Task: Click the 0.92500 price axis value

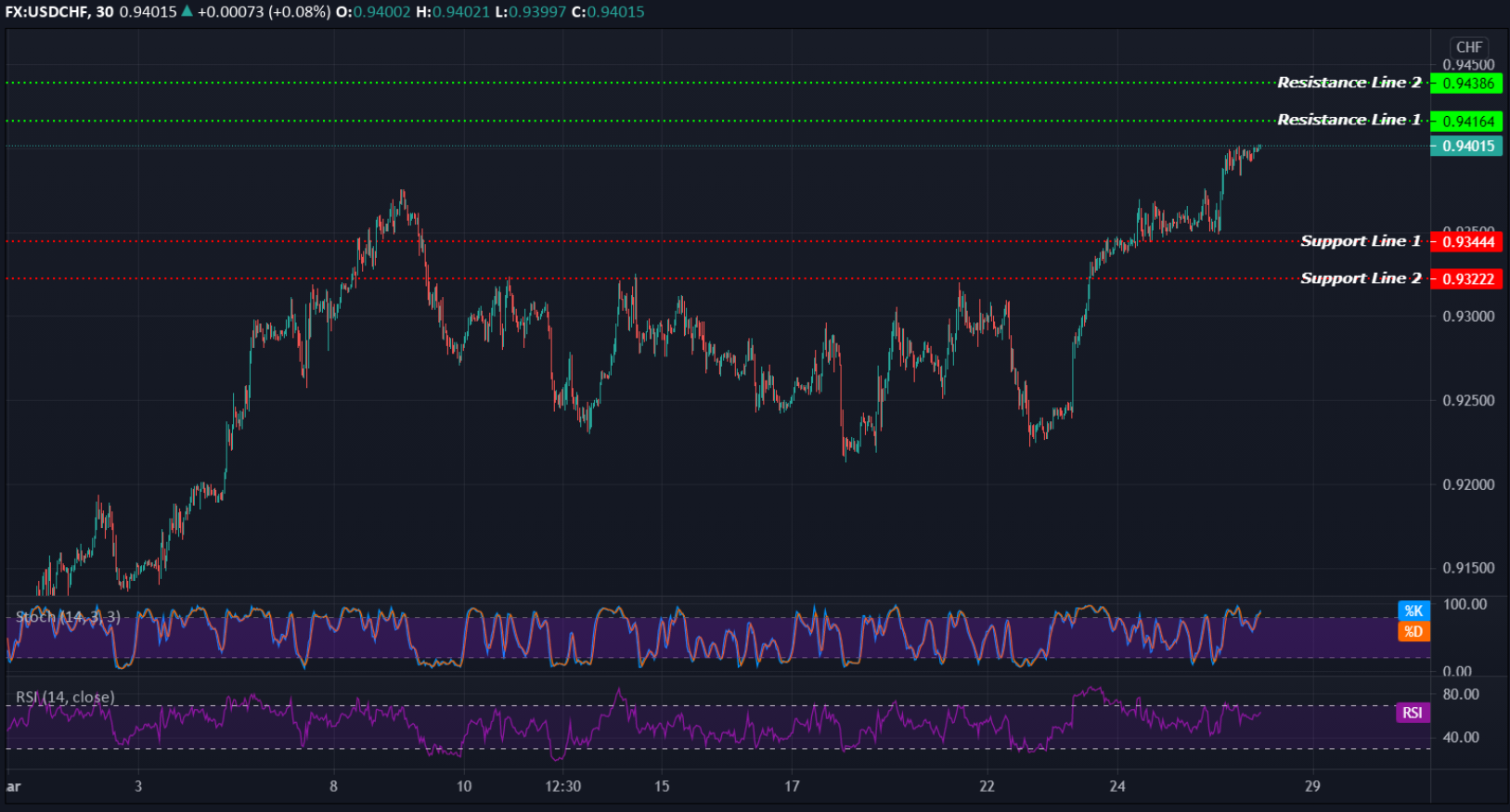Action: coord(1468,401)
